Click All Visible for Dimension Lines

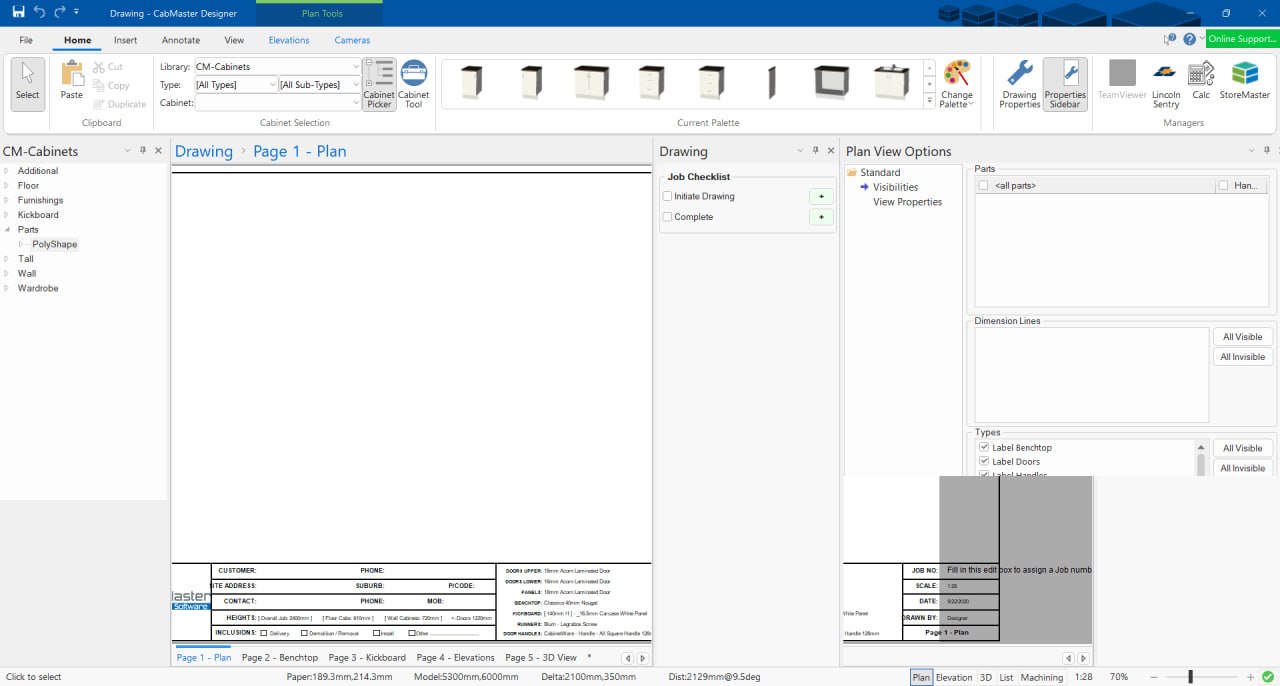coord(1242,337)
